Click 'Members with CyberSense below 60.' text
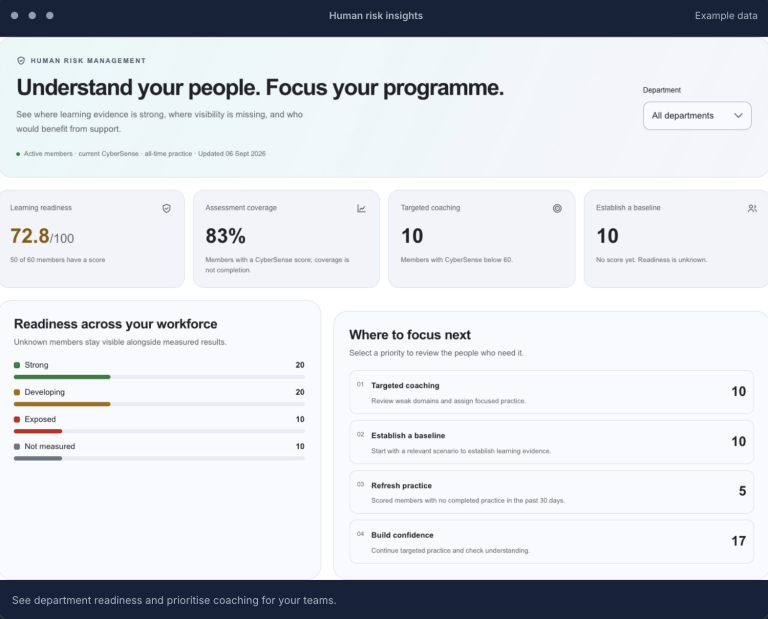 [x=456, y=260]
